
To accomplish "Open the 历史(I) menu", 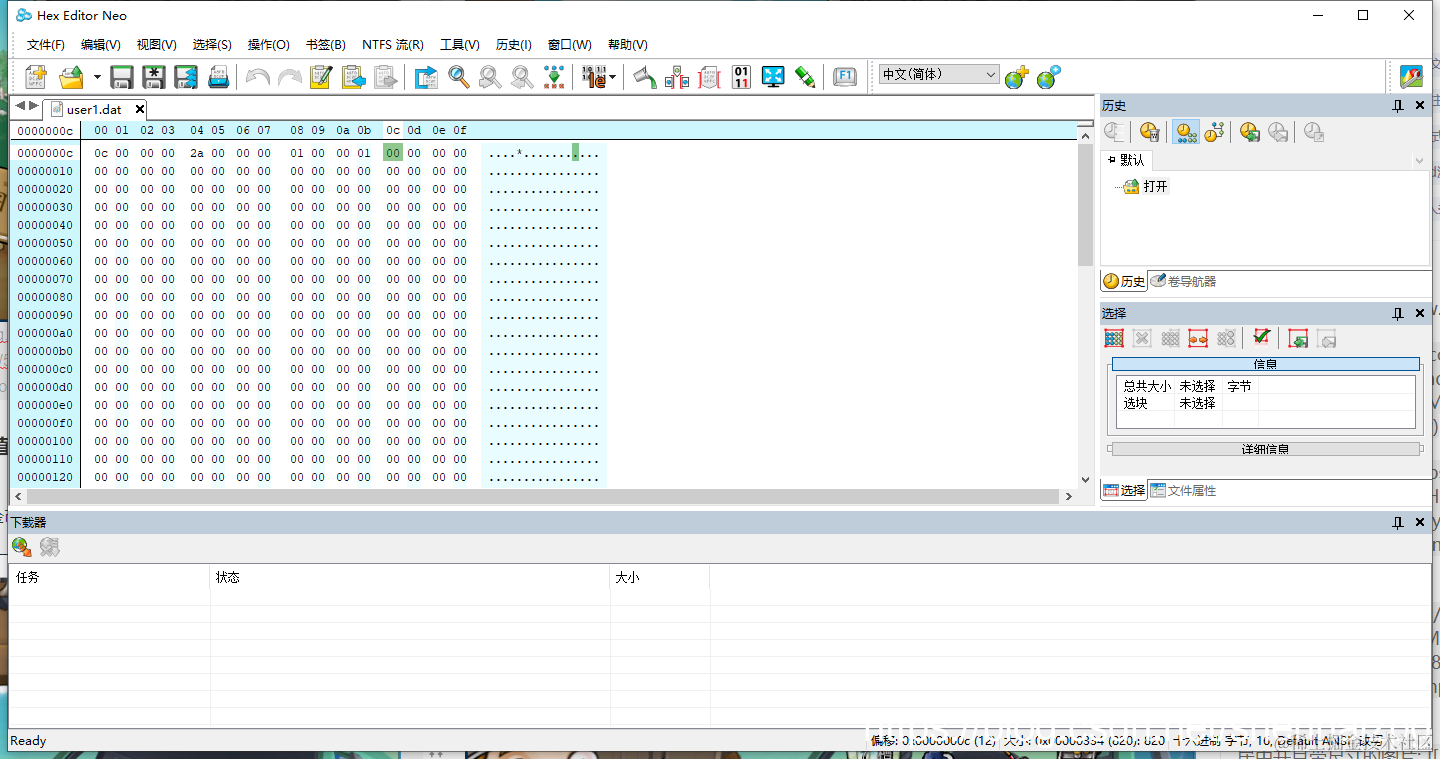I will (514, 45).
